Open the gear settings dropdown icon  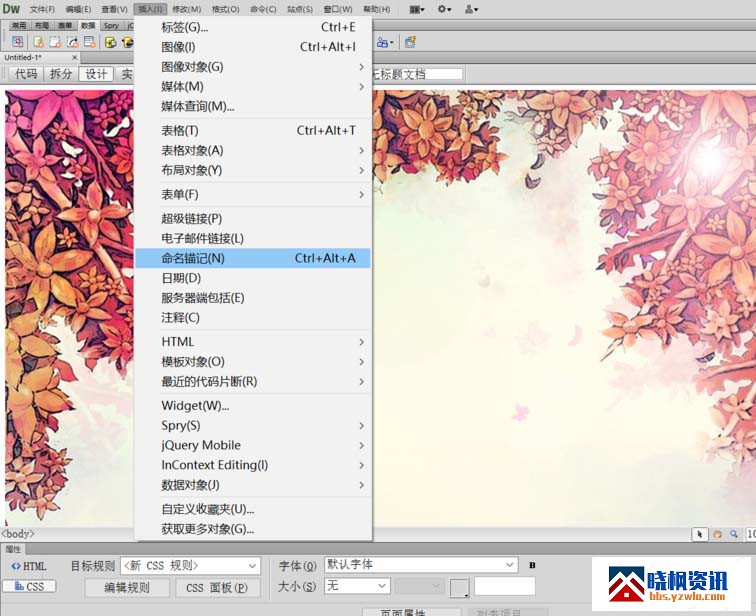[x=444, y=9]
